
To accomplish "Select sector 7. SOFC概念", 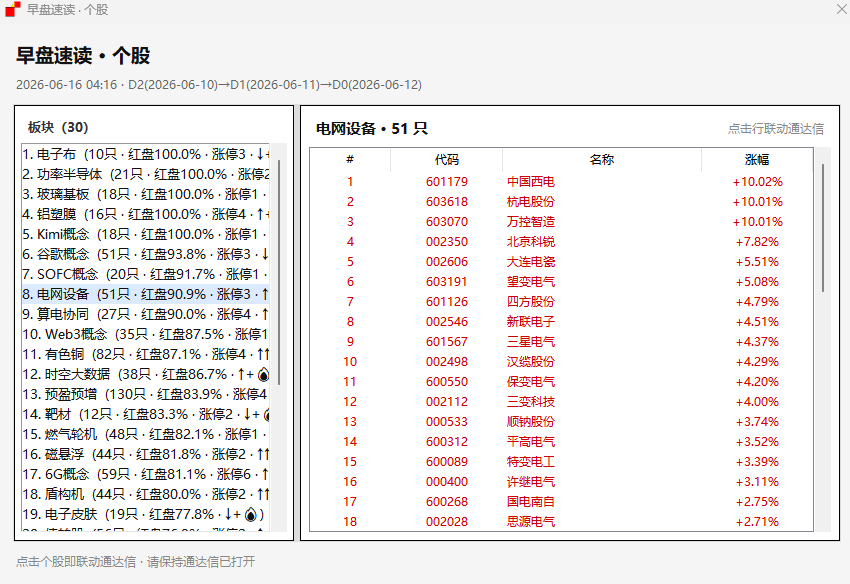I will (x=145, y=274).
